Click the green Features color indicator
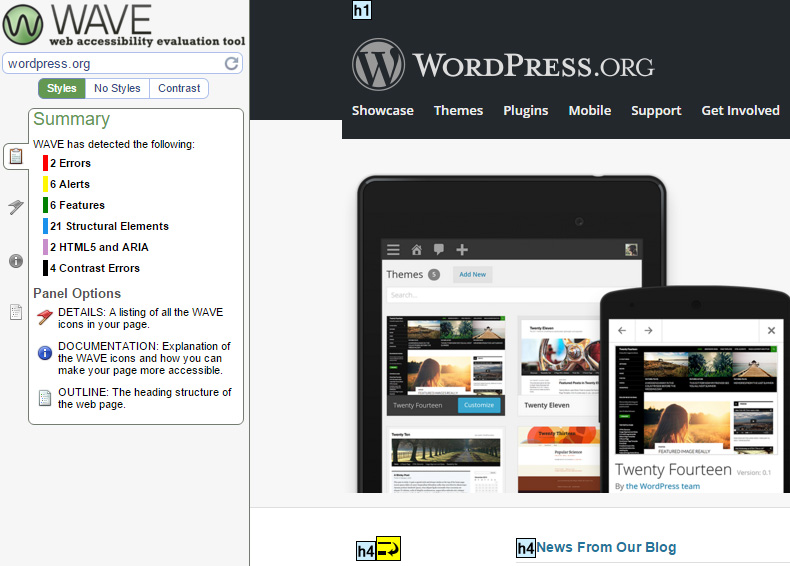 tap(45, 205)
